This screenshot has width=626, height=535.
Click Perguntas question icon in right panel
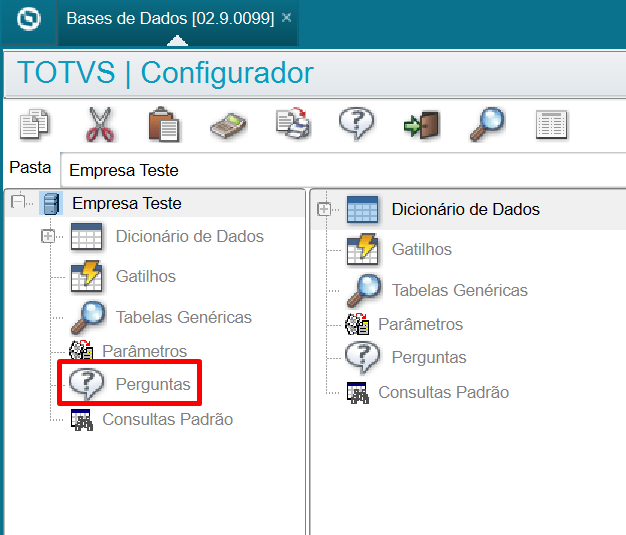[x=362, y=357]
